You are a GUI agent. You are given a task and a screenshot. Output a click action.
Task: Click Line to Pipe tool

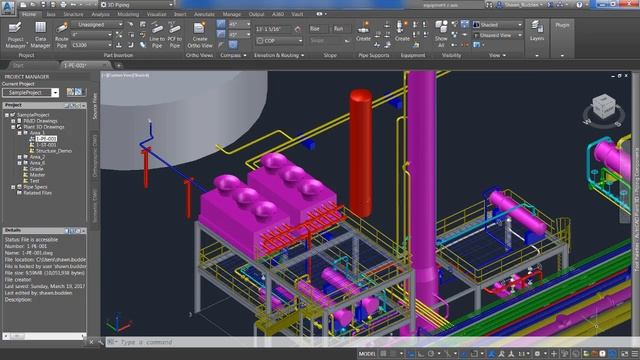157,36
